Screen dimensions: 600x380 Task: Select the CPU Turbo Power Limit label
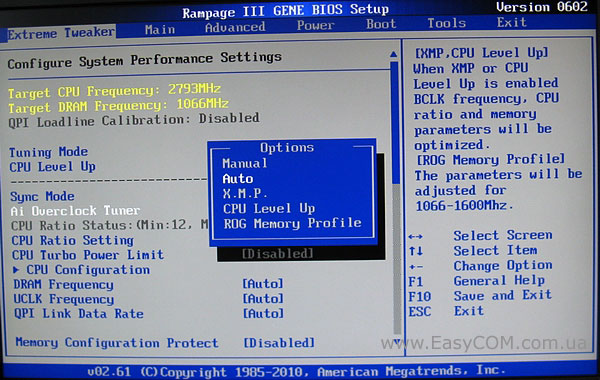[88, 255]
